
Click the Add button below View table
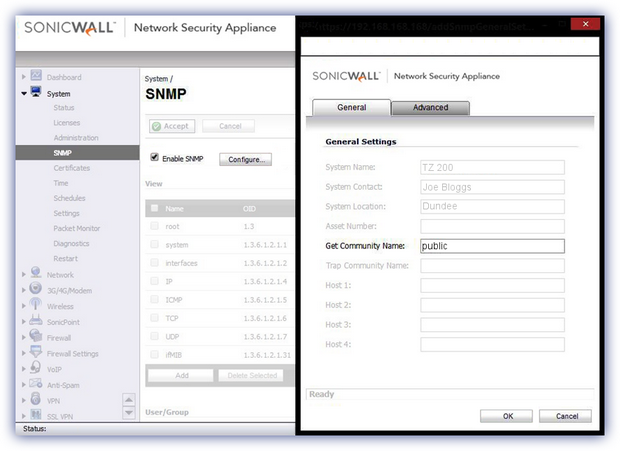181,375
